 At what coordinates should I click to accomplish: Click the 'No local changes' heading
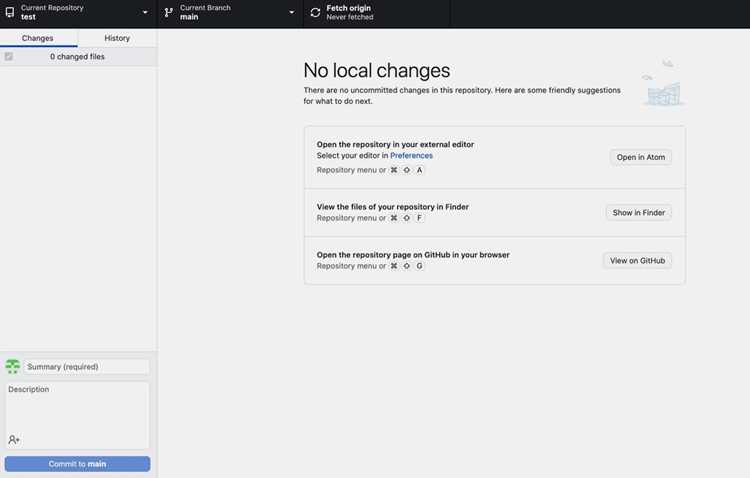376,70
